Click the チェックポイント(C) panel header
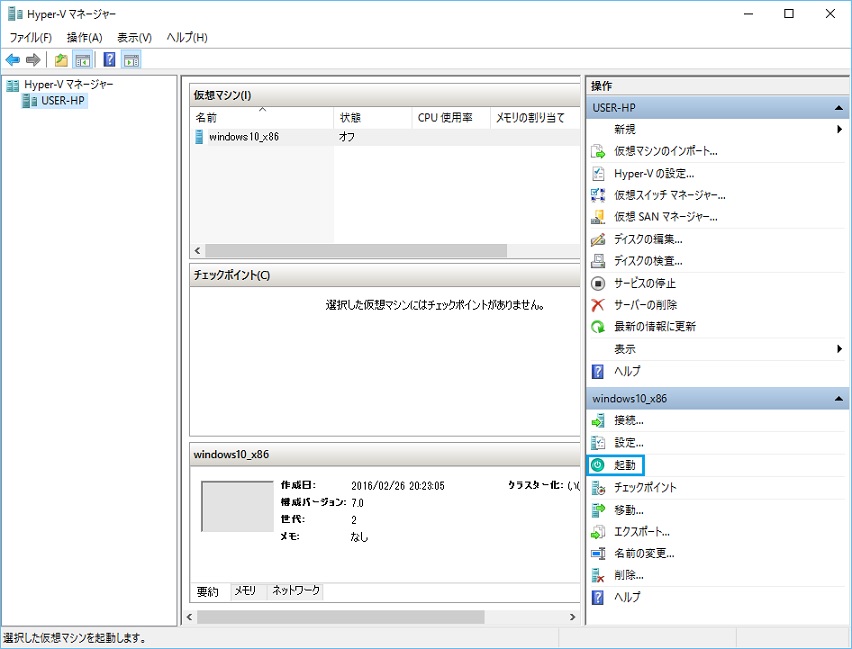The height and width of the screenshot is (649, 852). pos(385,275)
